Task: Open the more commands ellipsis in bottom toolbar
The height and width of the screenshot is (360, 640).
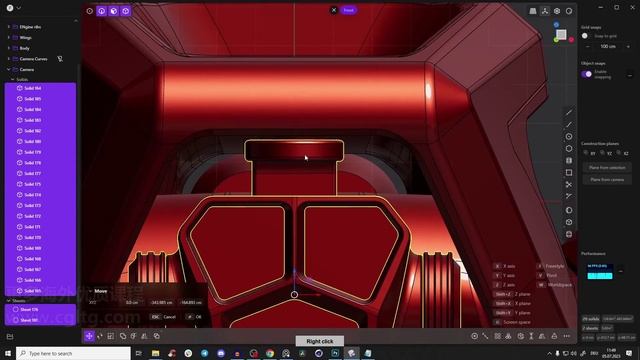Action: coord(567,336)
